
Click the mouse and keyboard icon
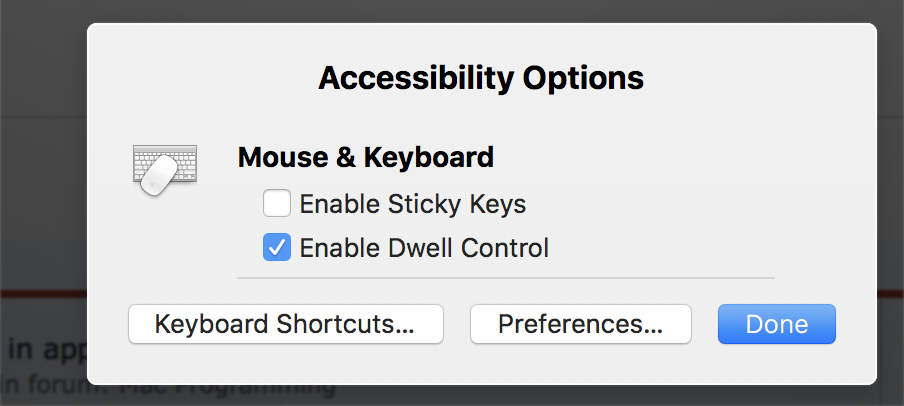point(165,168)
